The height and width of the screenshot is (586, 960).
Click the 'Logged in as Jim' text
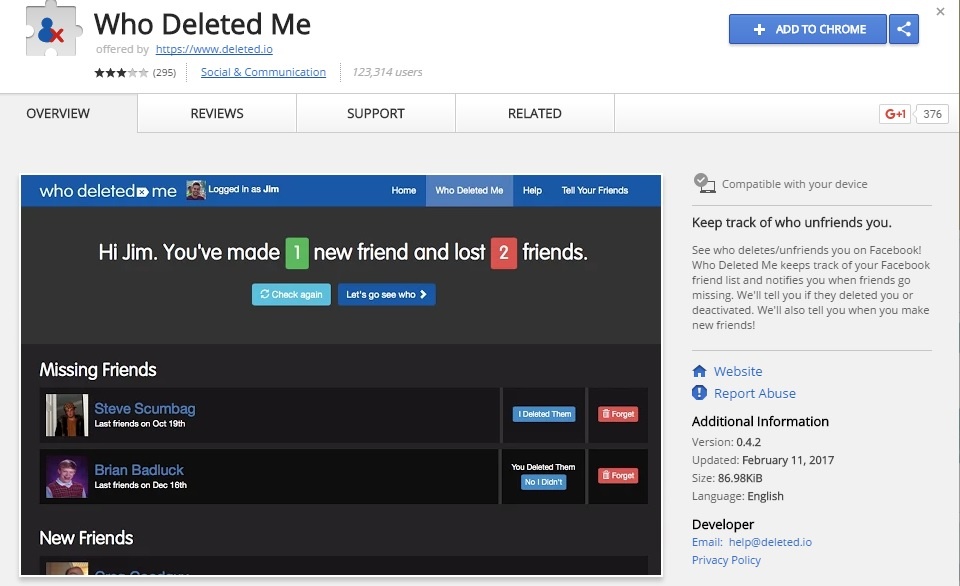tap(244, 189)
